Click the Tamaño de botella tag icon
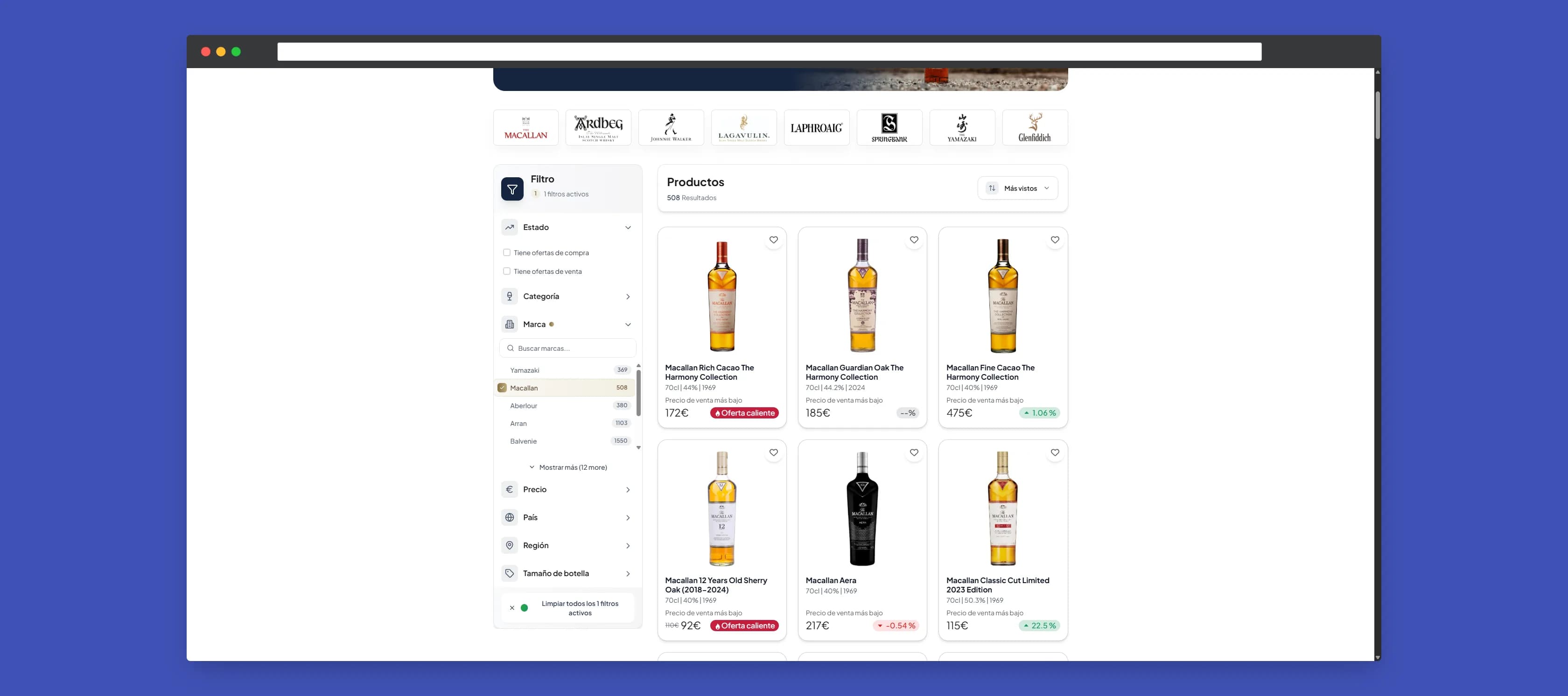The height and width of the screenshot is (696, 1568). point(510,574)
